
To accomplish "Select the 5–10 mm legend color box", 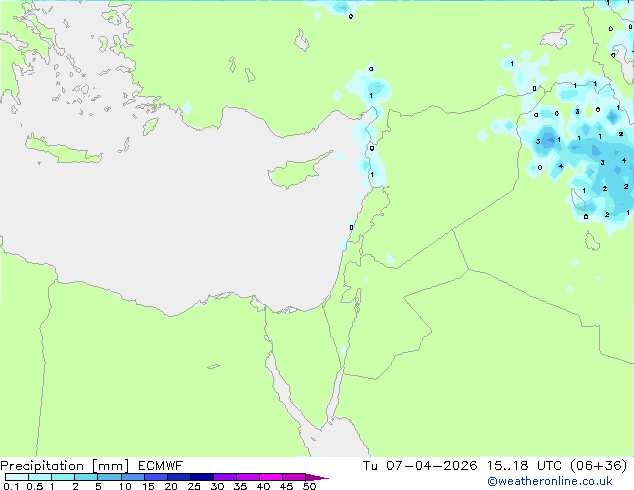I will (x=109, y=477).
